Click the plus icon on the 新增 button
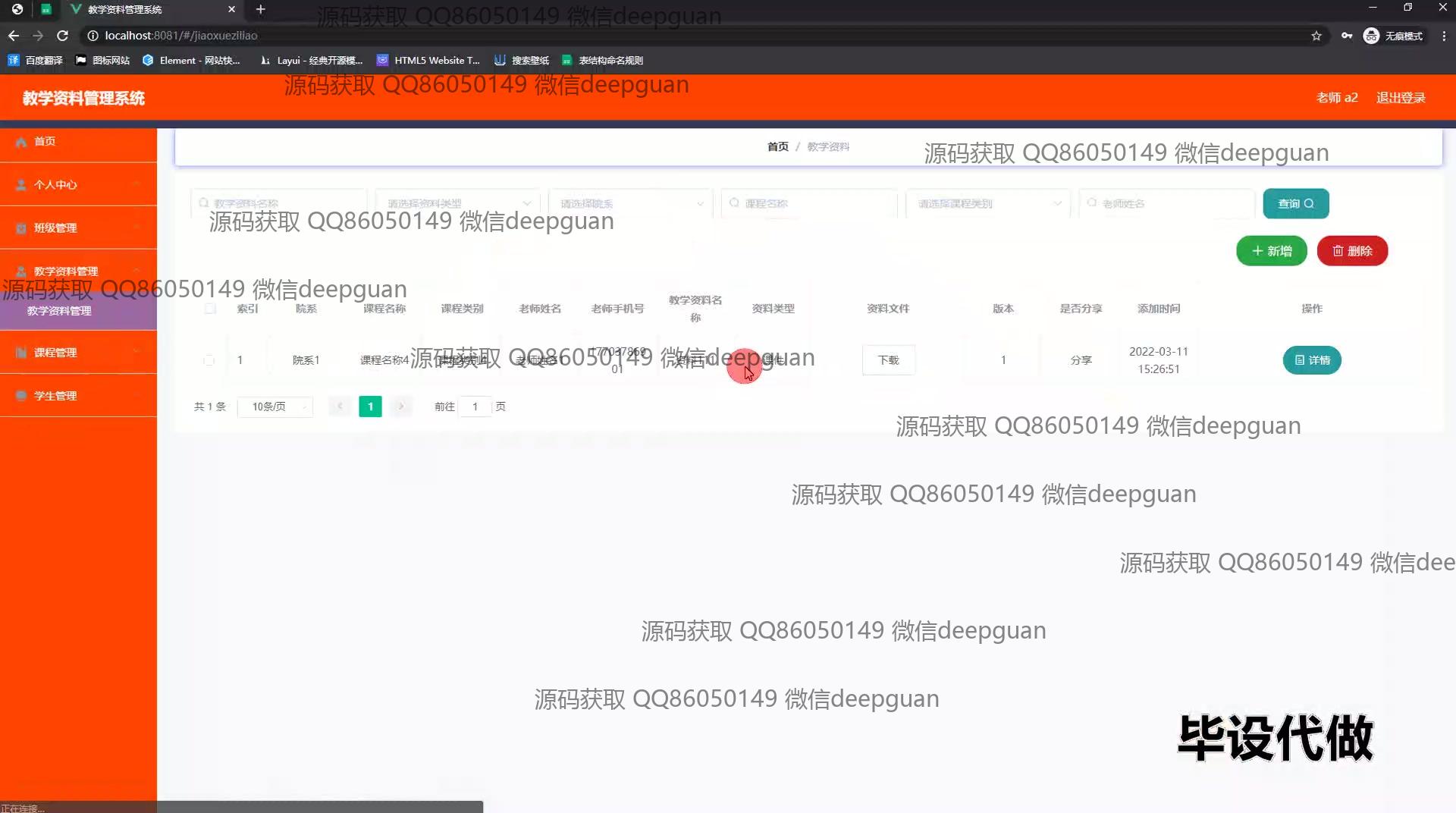 tap(1257, 251)
